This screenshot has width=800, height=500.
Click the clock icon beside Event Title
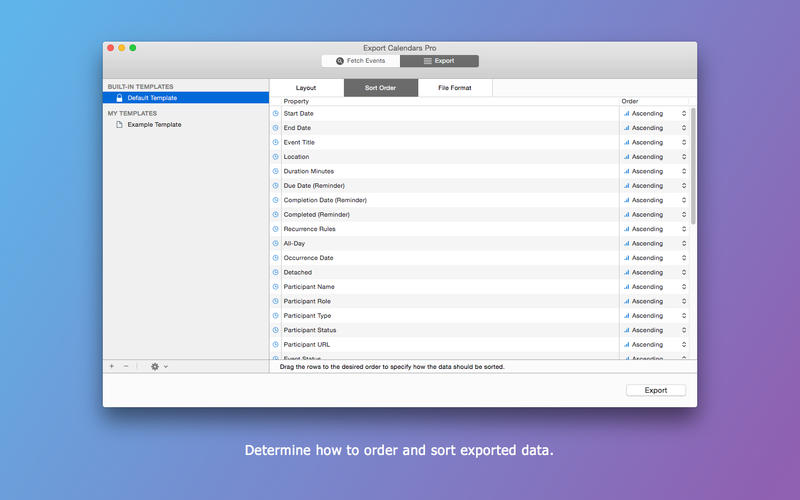pos(276,142)
